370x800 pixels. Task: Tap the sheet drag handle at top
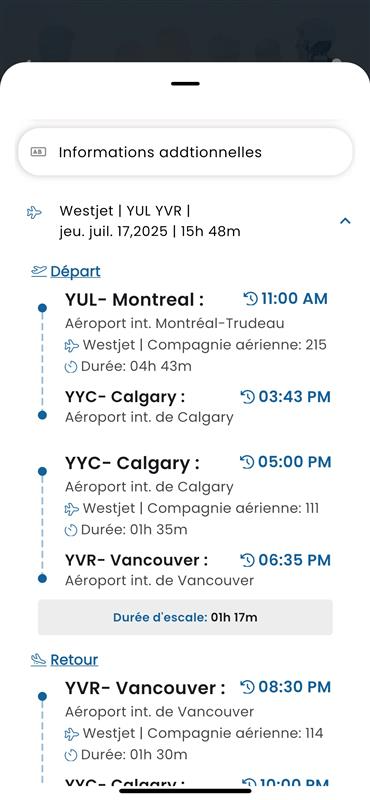[185, 84]
